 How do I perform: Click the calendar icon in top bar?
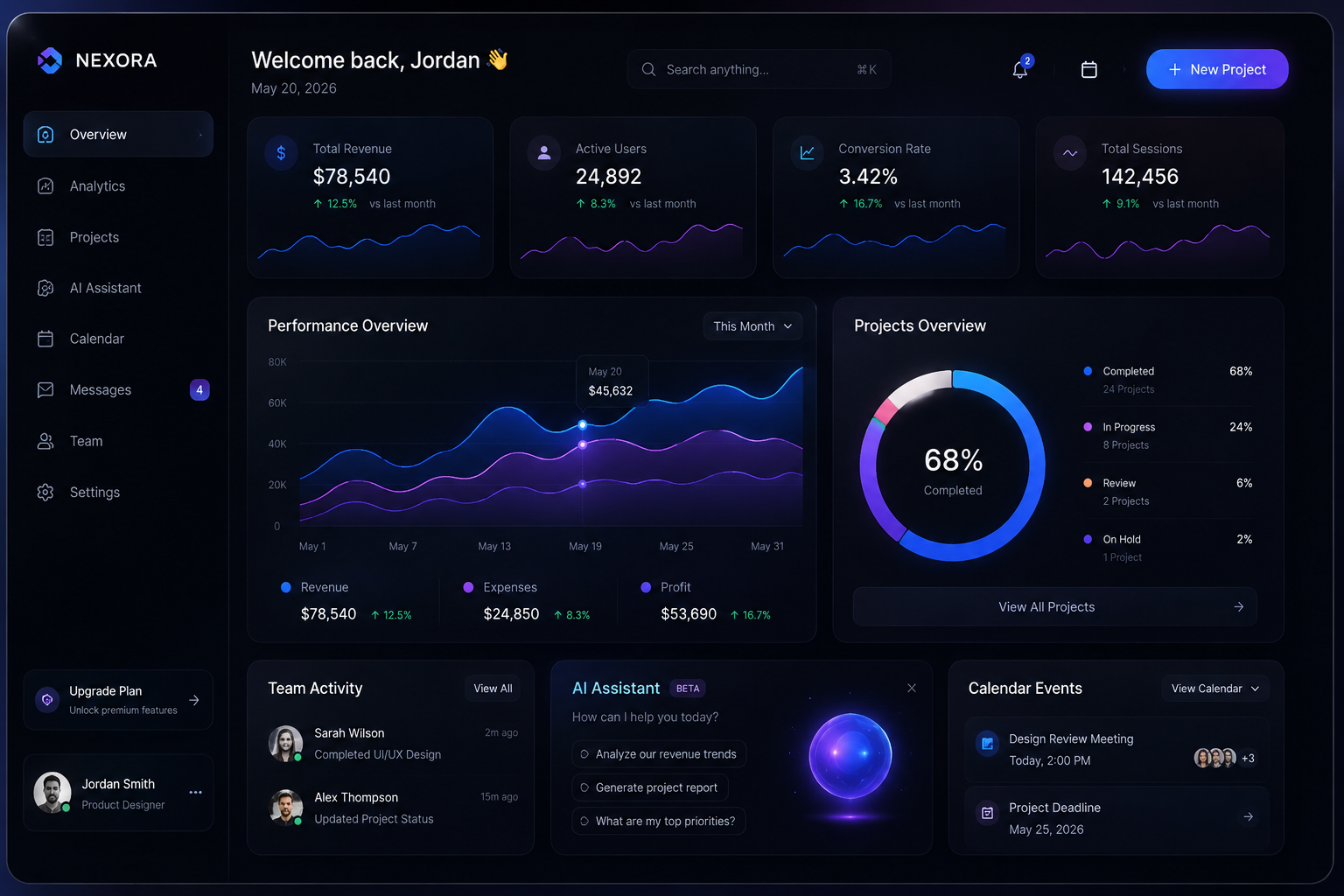click(x=1089, y=69)
